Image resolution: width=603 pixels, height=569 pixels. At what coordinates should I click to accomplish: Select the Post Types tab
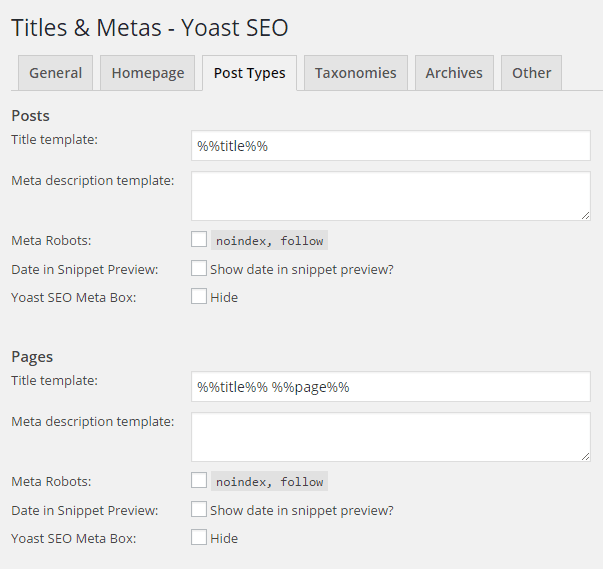click(249, 73)
